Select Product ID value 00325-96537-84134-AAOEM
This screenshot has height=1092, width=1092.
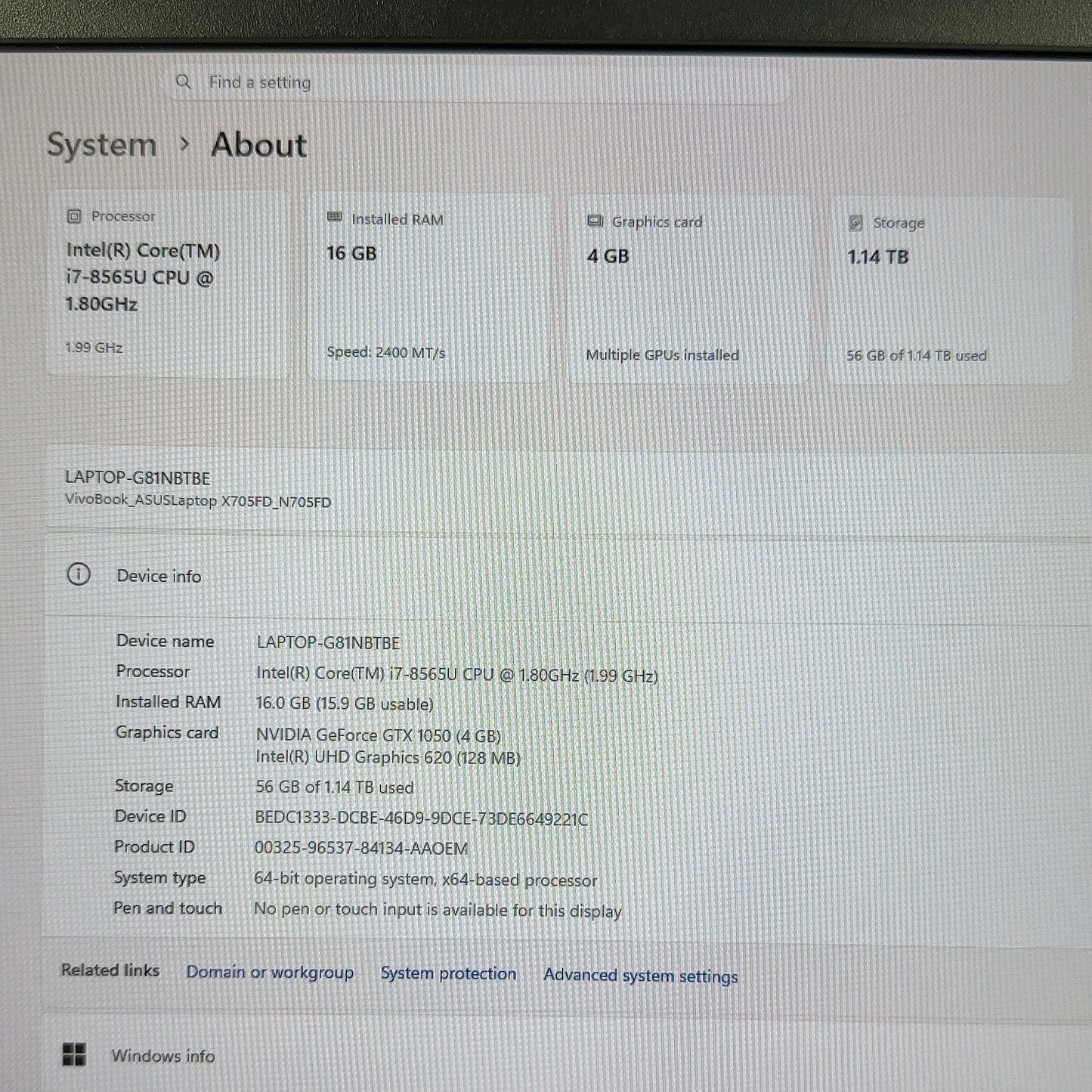point(361,849)
